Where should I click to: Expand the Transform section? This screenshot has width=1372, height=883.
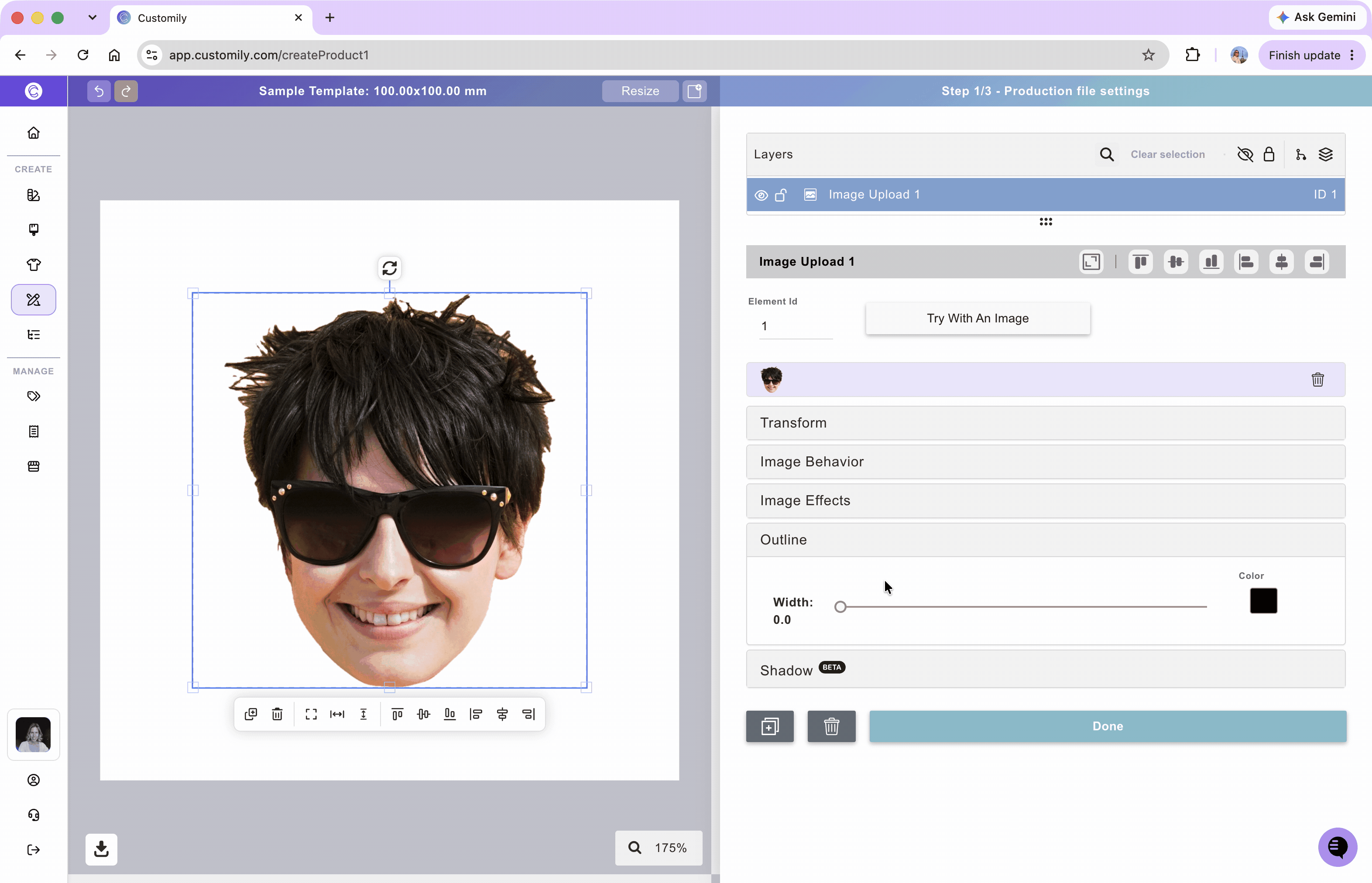coord(1045,423)
